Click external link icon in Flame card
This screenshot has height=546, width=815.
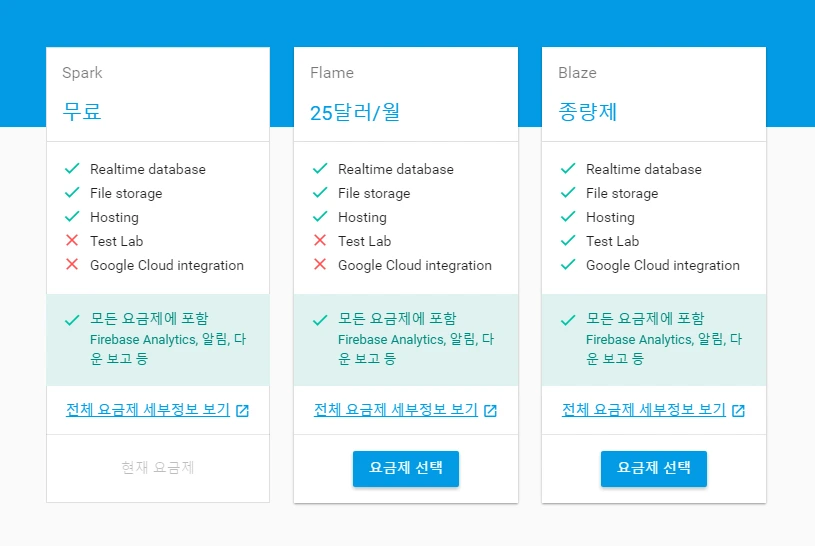490,411
